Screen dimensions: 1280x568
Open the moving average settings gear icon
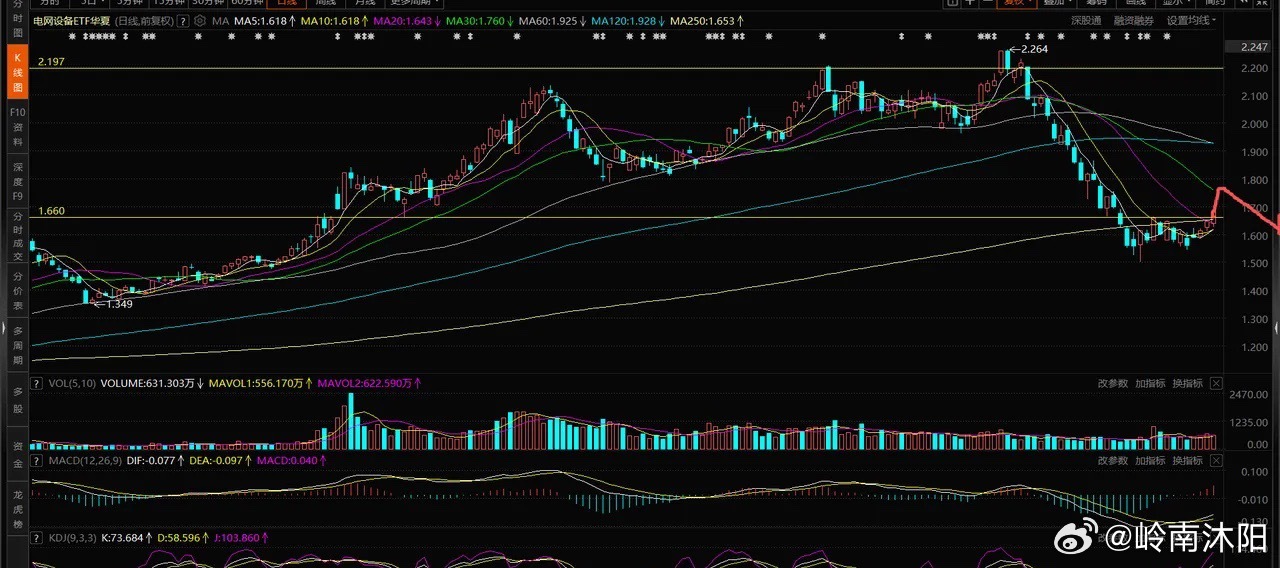coord(201,20)
